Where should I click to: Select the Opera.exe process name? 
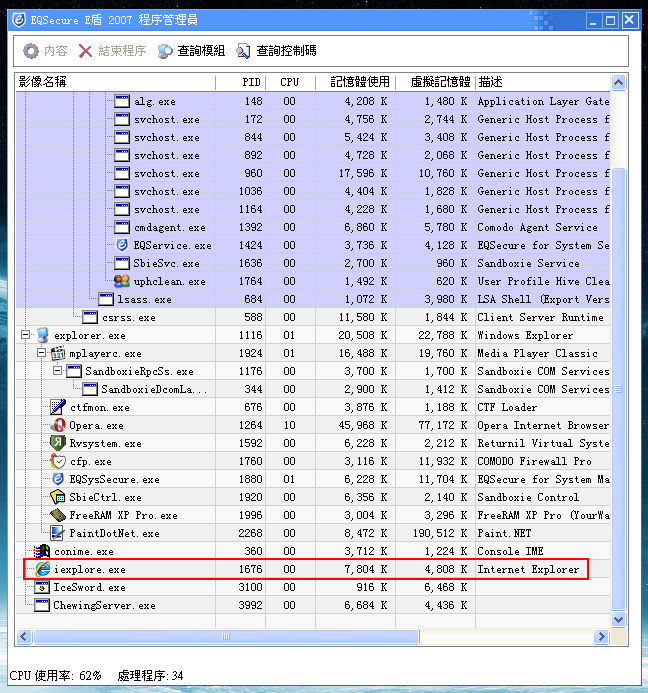[x=96, y=426]
